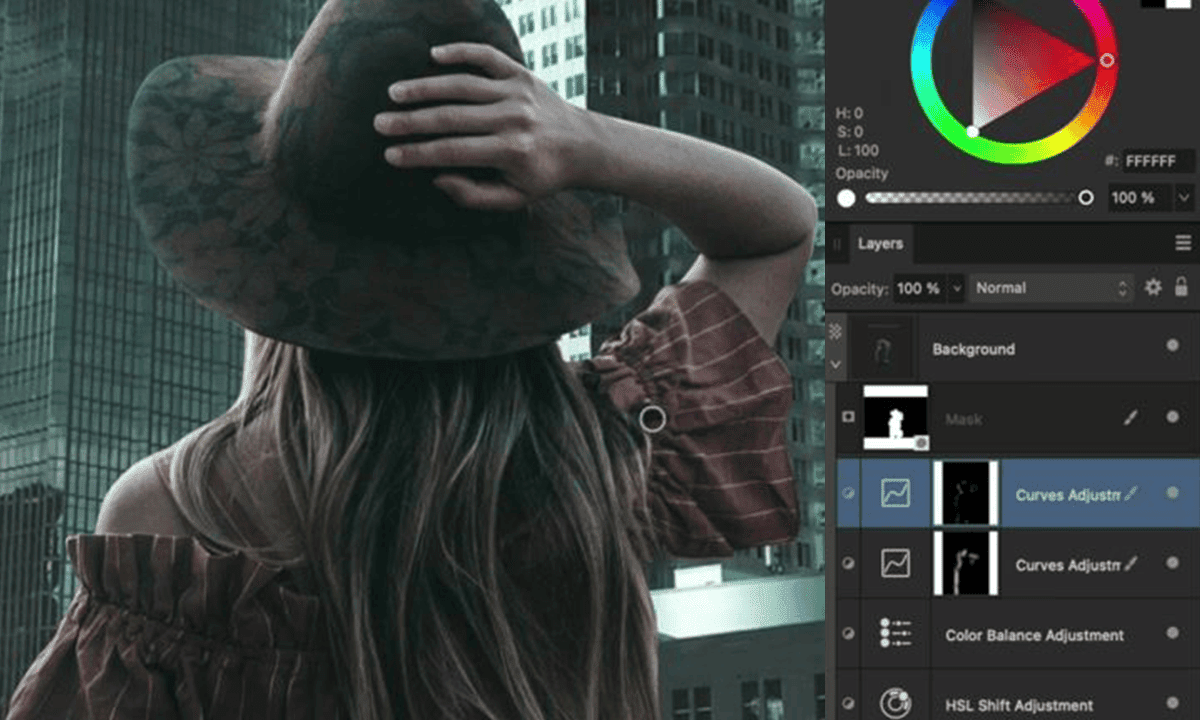Open the Normal blend mode dropdown
Viewport: 1200px width, 720px height.
point(1049,287)
